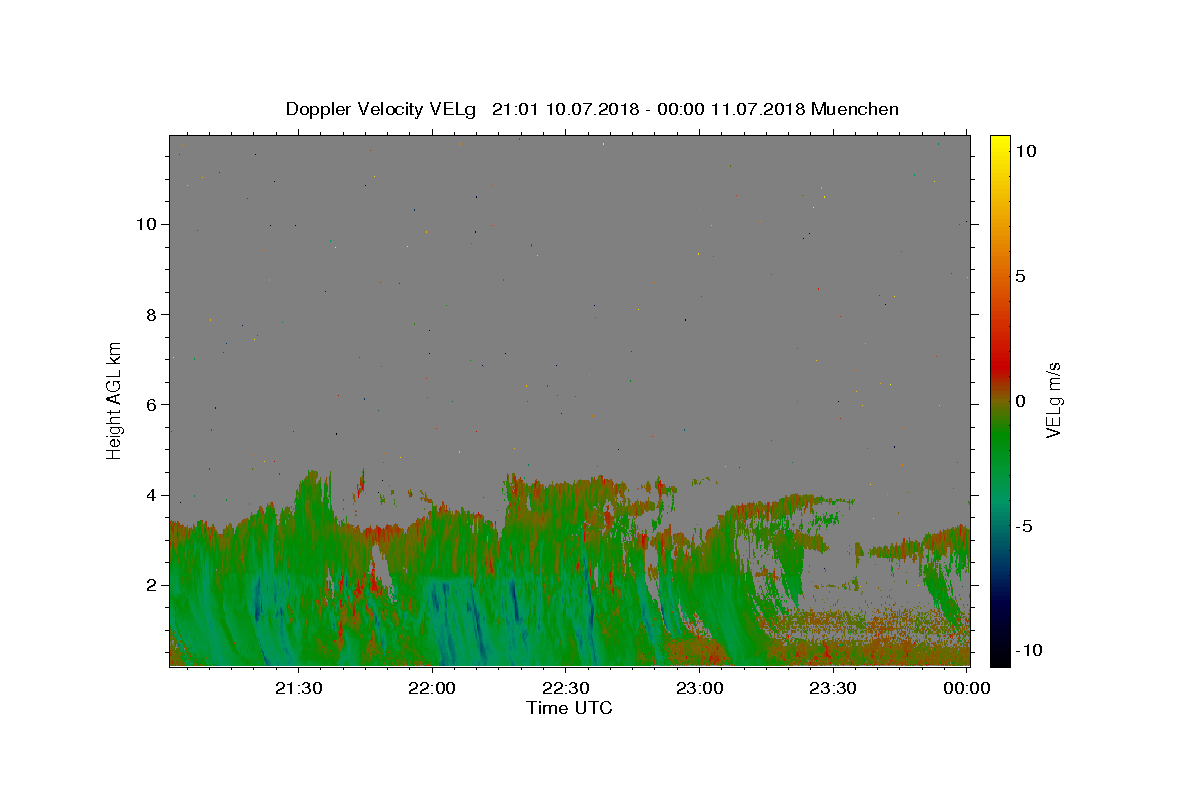This screenshot has width=1200, height=800.
Task: Click the height tick label 6
Action: coord(153,404)
